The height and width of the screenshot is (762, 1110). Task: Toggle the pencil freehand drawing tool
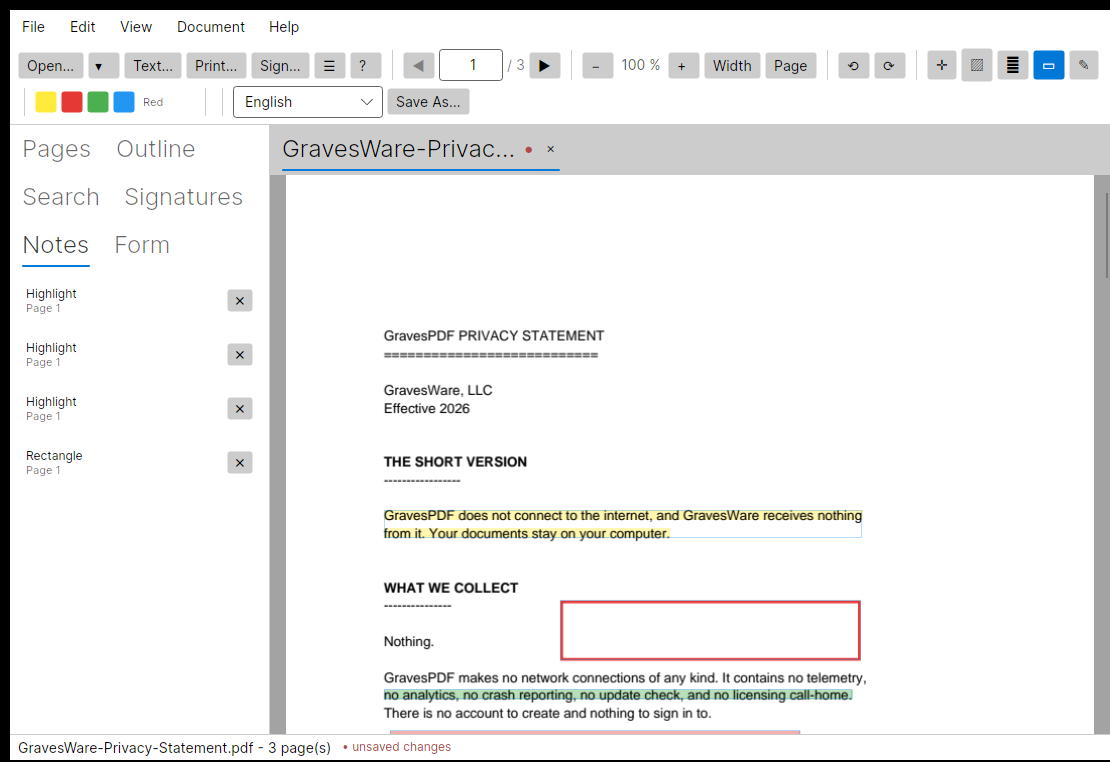(x=1084, y=66)
